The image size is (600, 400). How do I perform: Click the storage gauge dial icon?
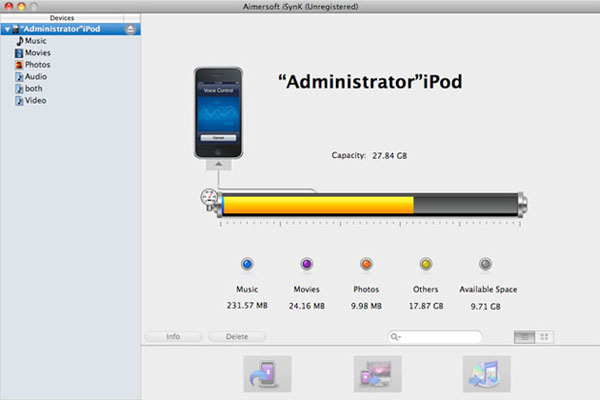[209, 198]
